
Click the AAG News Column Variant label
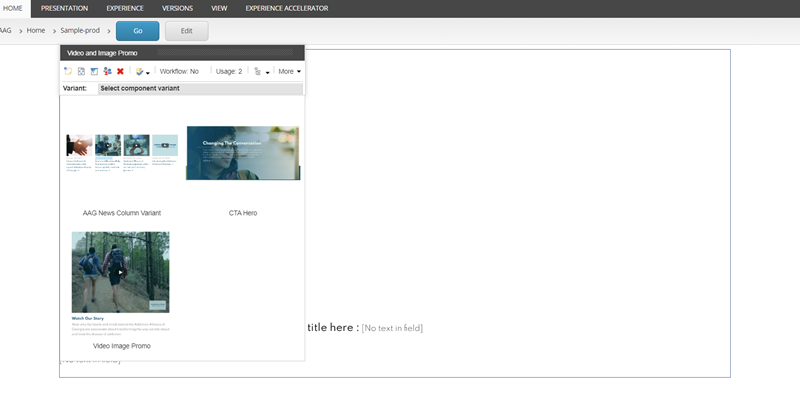click(122, 213)
